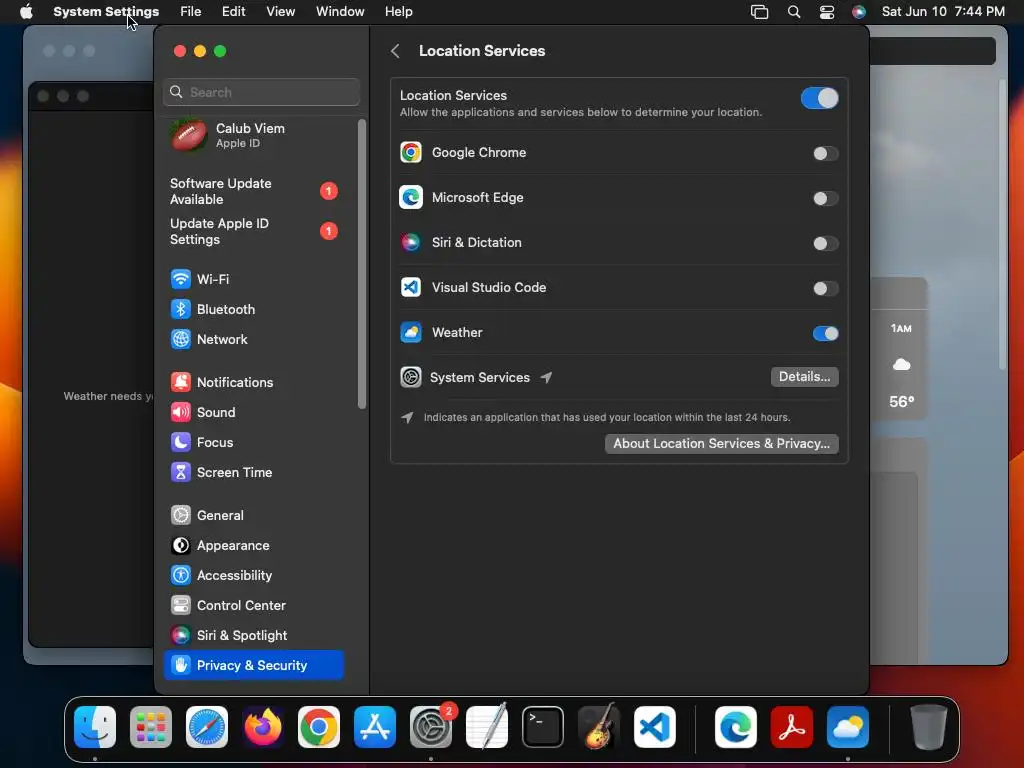Open Calub Viem Apple ID

coord(253,136)
